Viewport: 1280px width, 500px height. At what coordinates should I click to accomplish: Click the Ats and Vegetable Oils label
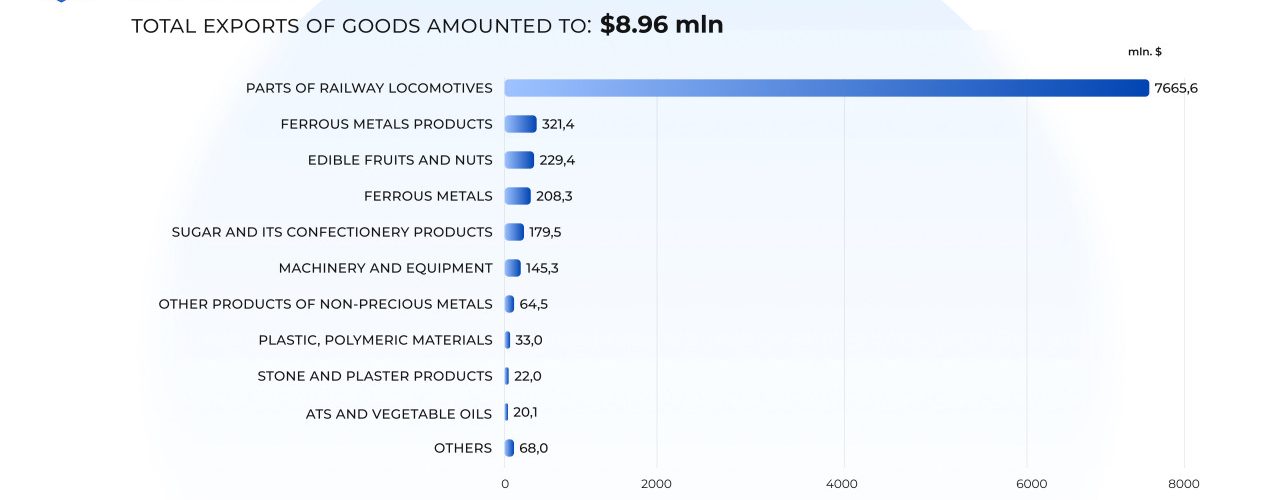pos(399,414)
